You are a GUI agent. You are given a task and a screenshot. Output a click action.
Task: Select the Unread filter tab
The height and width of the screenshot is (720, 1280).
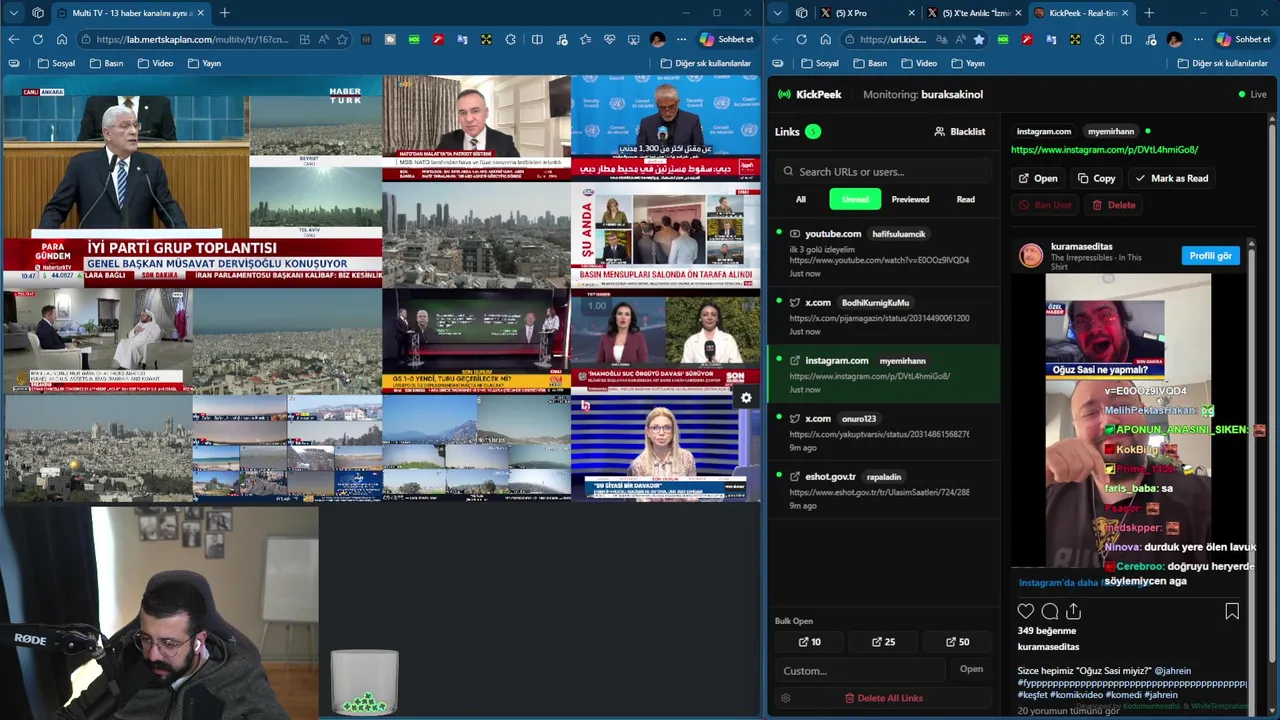point(855,199)
